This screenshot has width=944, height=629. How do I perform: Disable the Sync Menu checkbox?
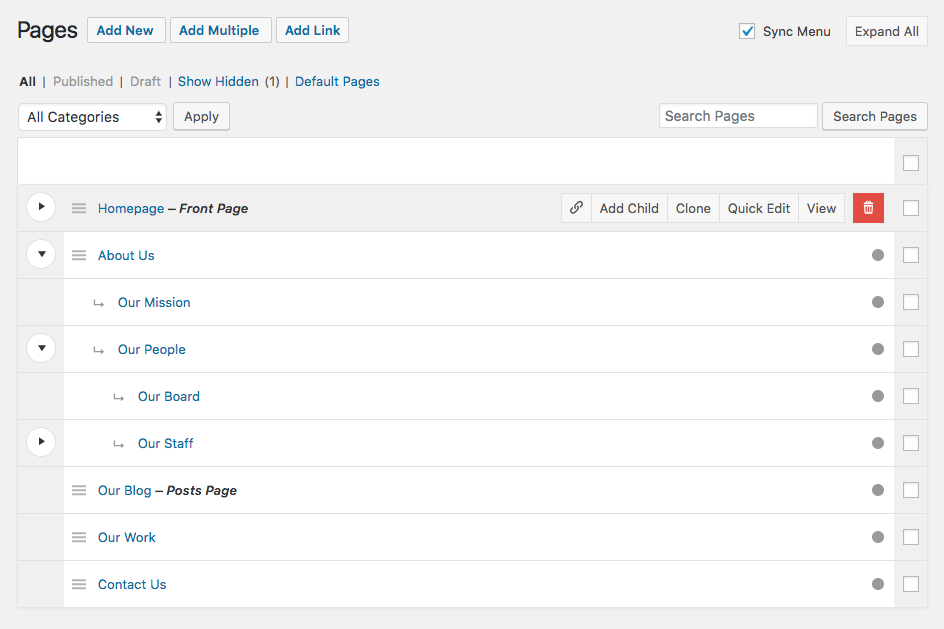tap(747, 31)
